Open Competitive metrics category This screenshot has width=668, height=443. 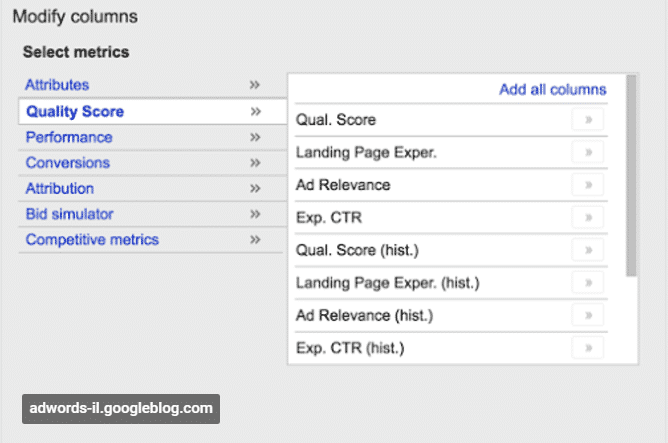click(x=92, y=239)
